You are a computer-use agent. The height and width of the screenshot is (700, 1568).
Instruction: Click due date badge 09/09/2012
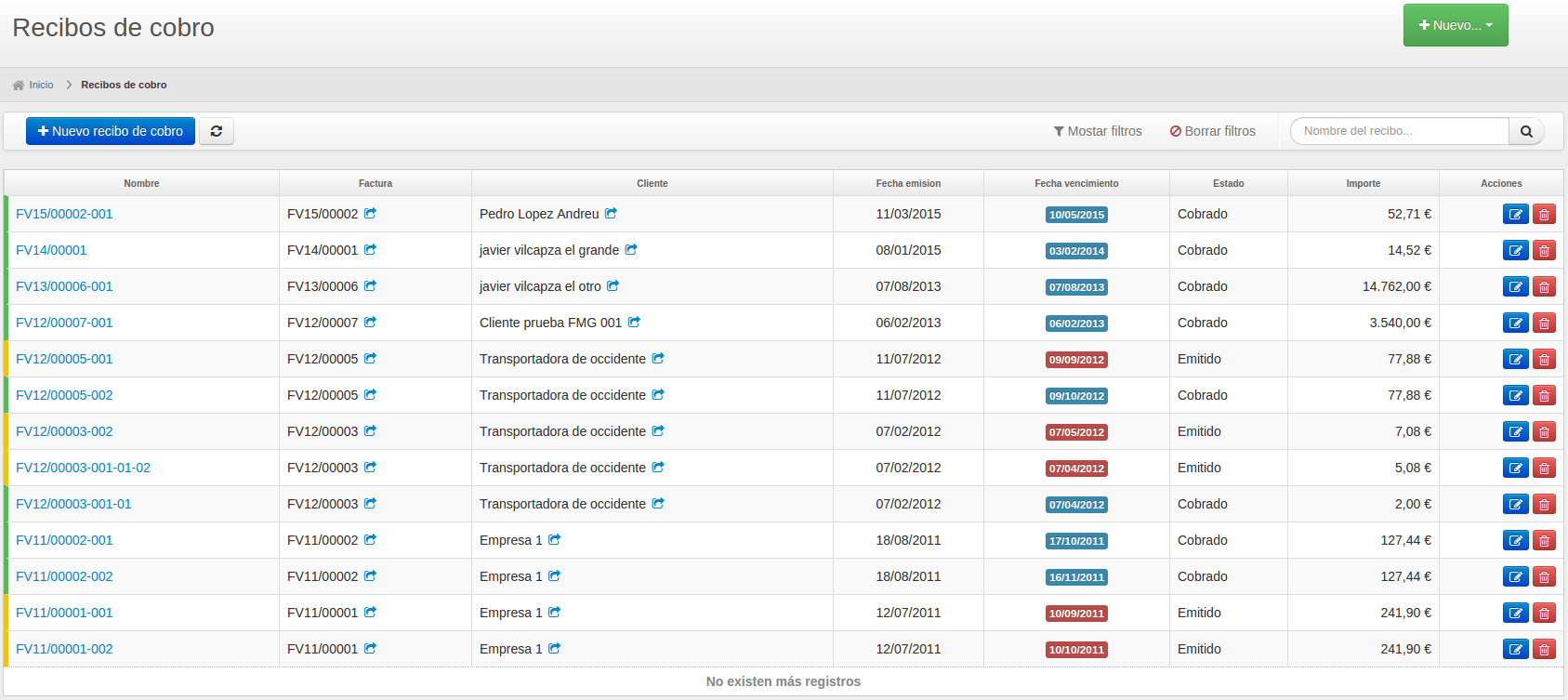(x=1076, y=360)
